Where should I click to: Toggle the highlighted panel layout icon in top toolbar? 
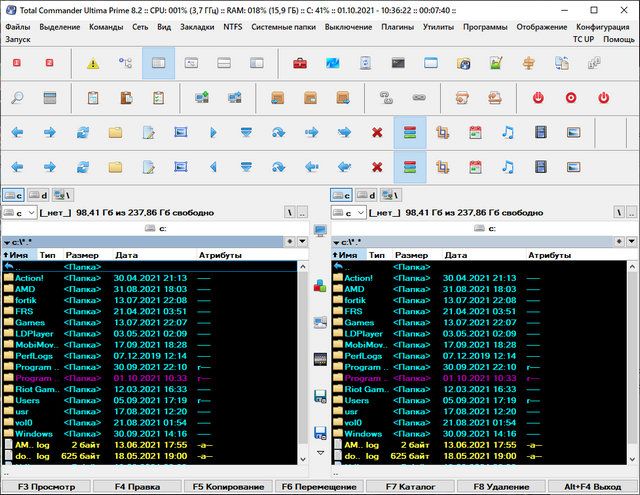click(158, 63)
